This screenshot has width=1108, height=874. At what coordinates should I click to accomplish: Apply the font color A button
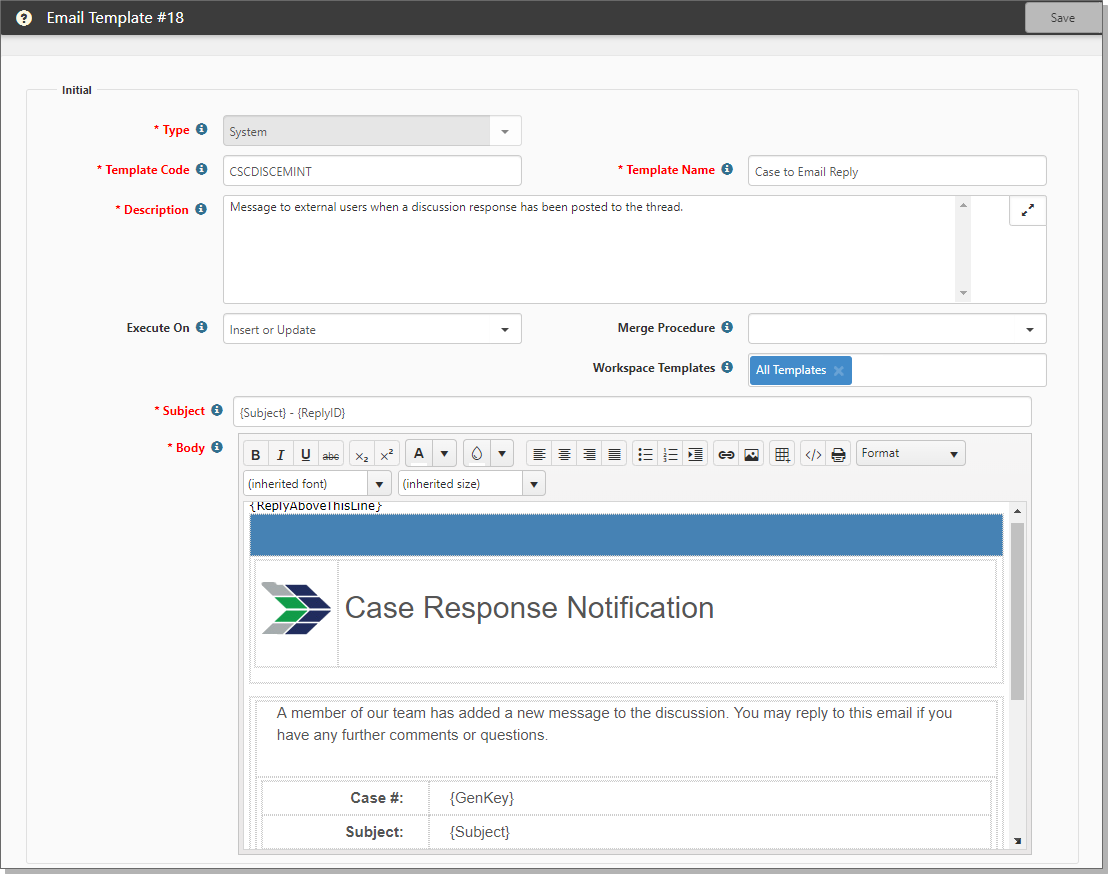(419, 454)
